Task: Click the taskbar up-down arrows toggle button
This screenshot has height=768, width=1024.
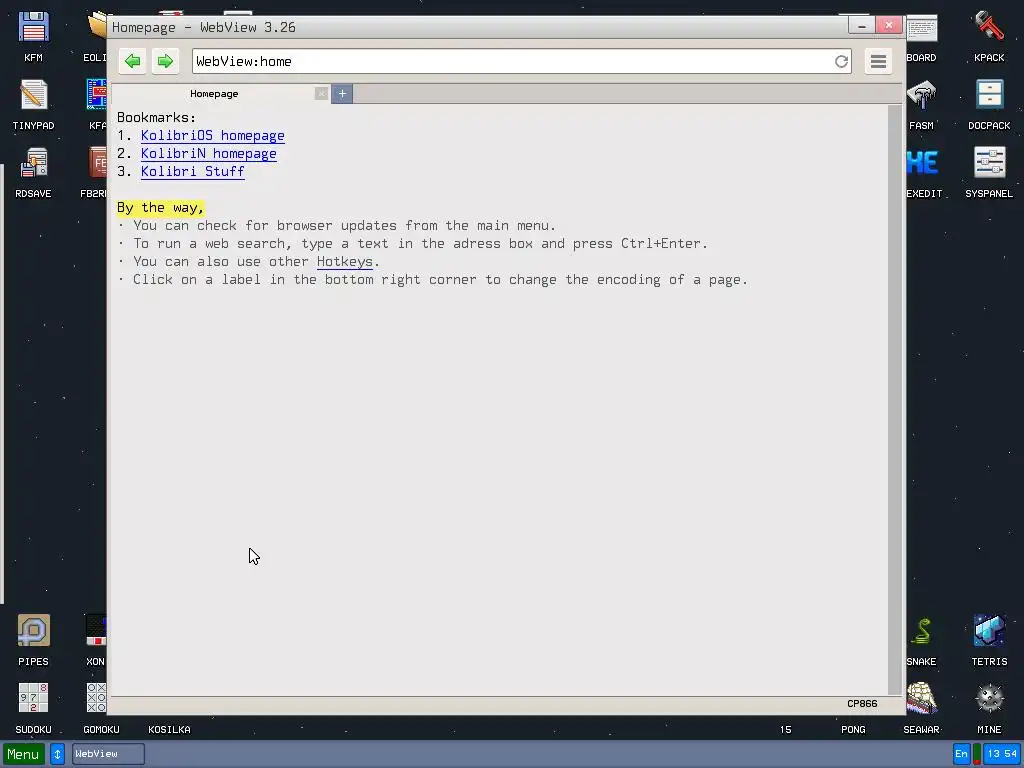Action: (57, 754)
